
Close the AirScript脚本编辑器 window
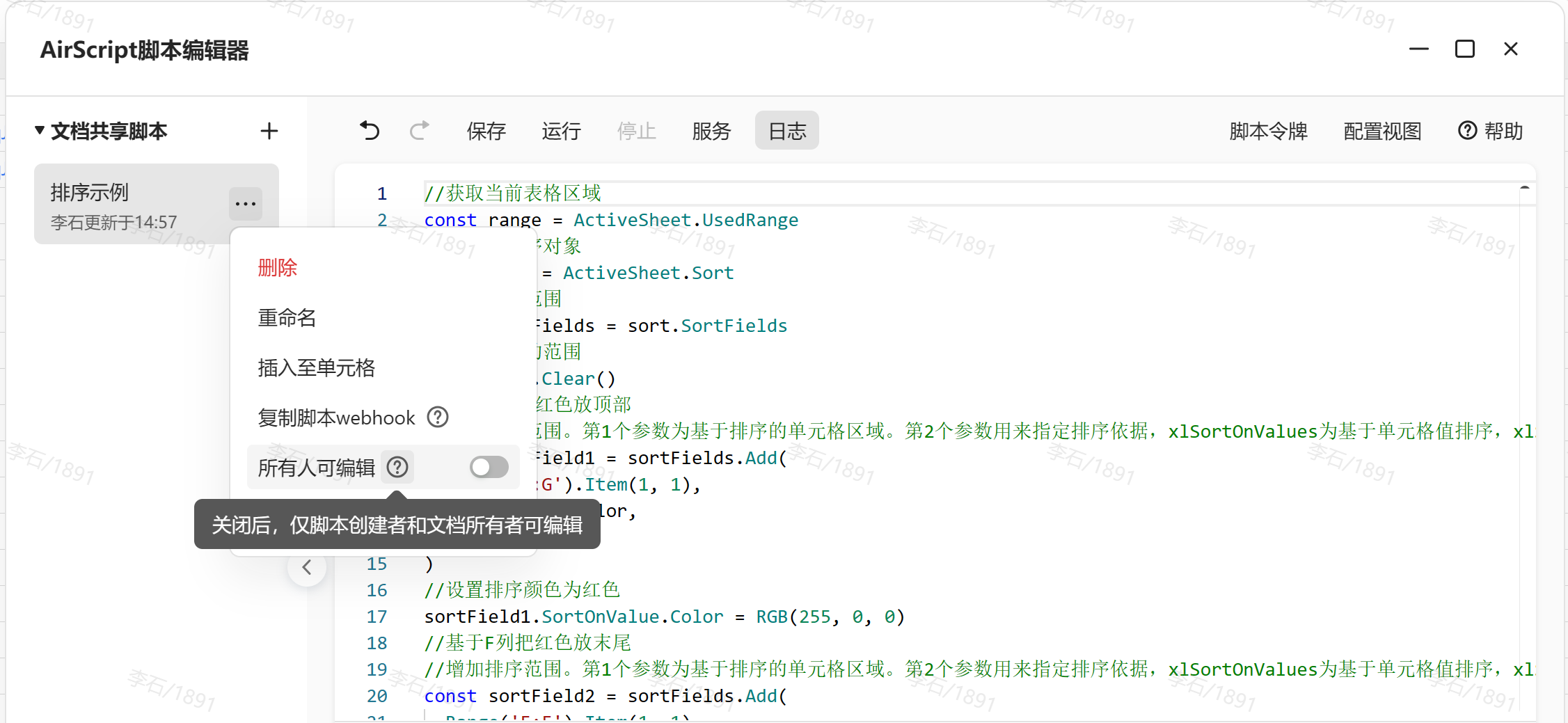coord(1511,49)
